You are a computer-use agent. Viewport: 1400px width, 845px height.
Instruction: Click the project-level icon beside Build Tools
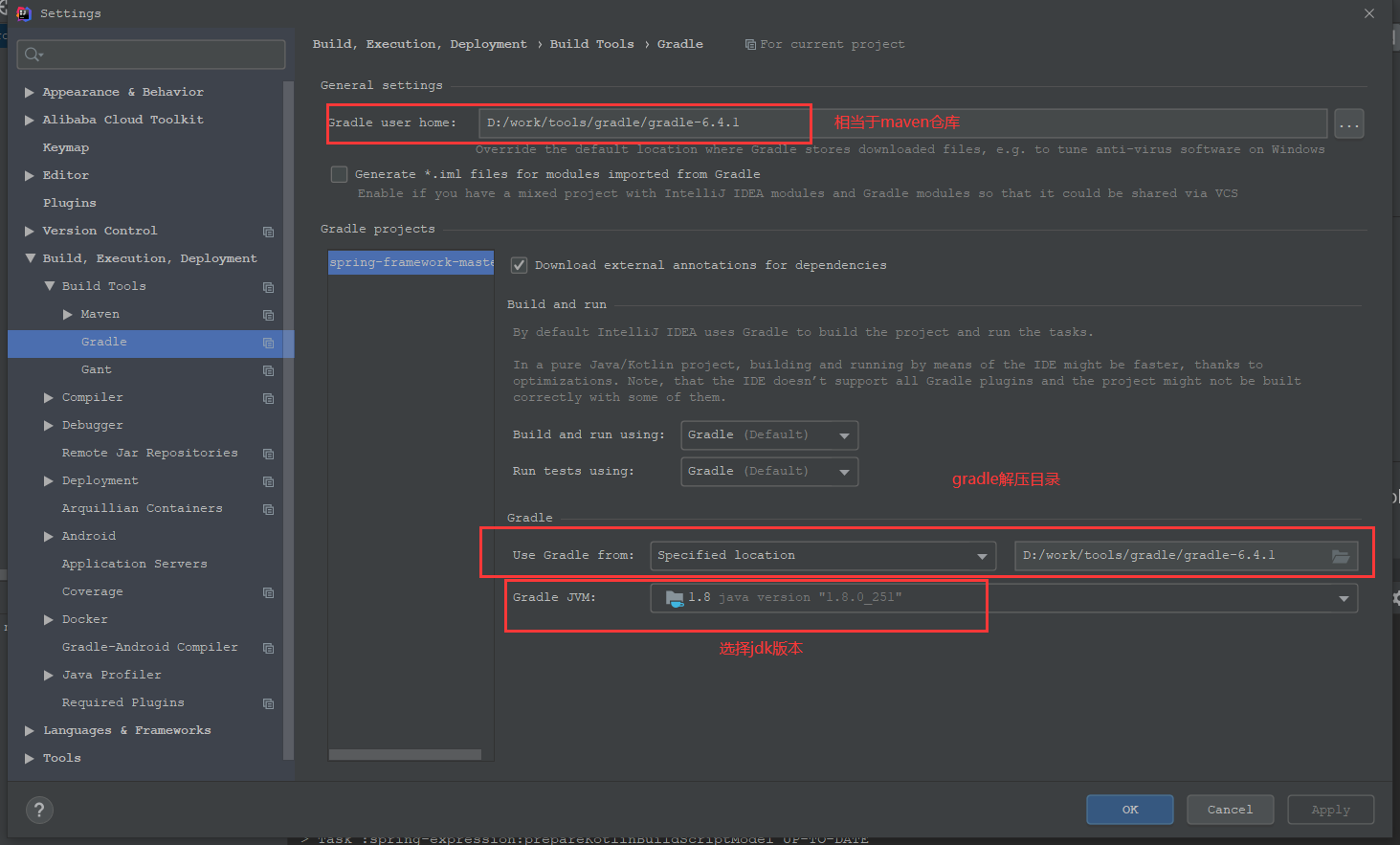[268, 287]
